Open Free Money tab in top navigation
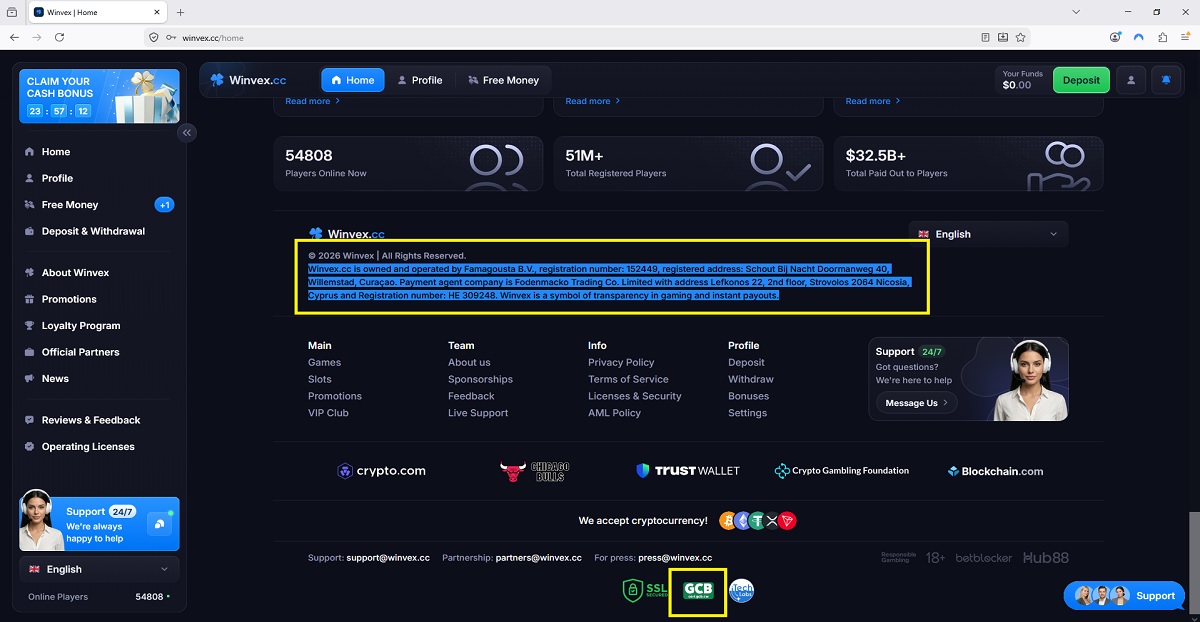1200x622 pixels. tap(503, 80)
